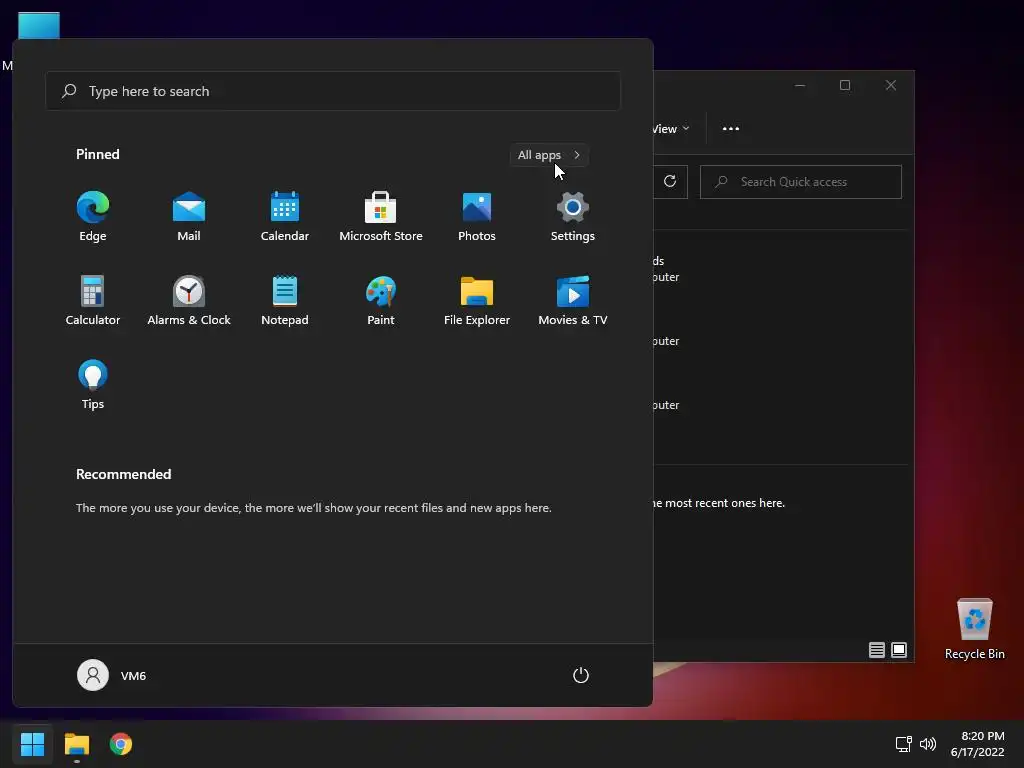This screenshot has height=768, width=1024.
Task: Launch Google Chrome from the taskbar
Action: coord(121,744)
